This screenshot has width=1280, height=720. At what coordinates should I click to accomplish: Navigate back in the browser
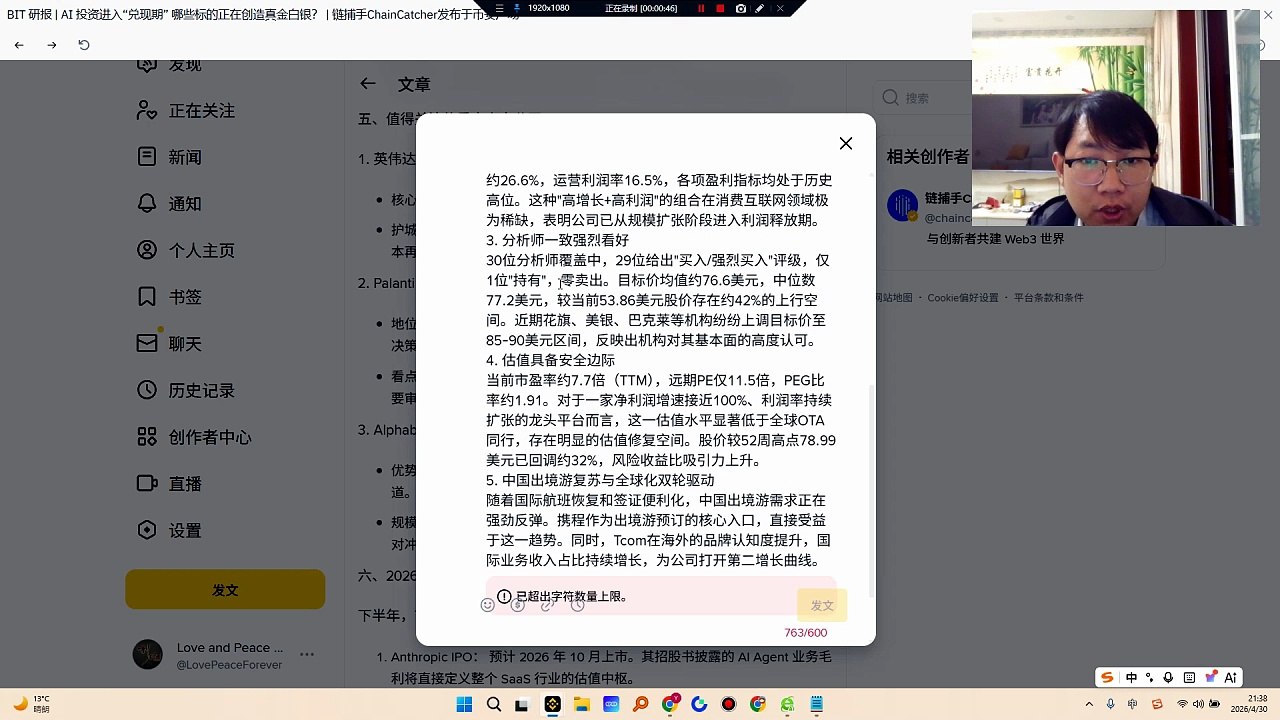tap(19, 45)
